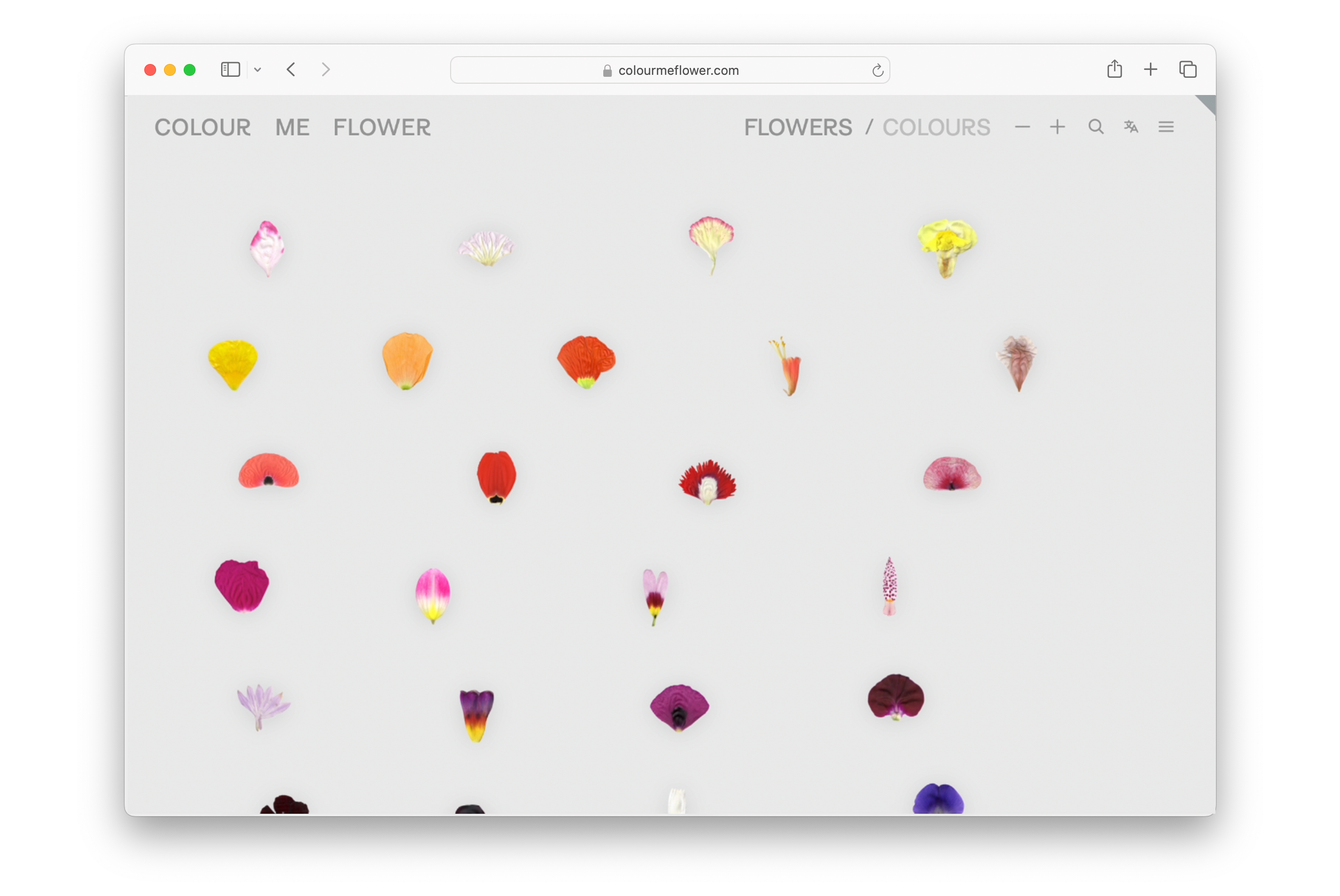This screenshot has height=896, width=1340.
Task: Open new tab with plus button
Action: tap(1150, 70)
